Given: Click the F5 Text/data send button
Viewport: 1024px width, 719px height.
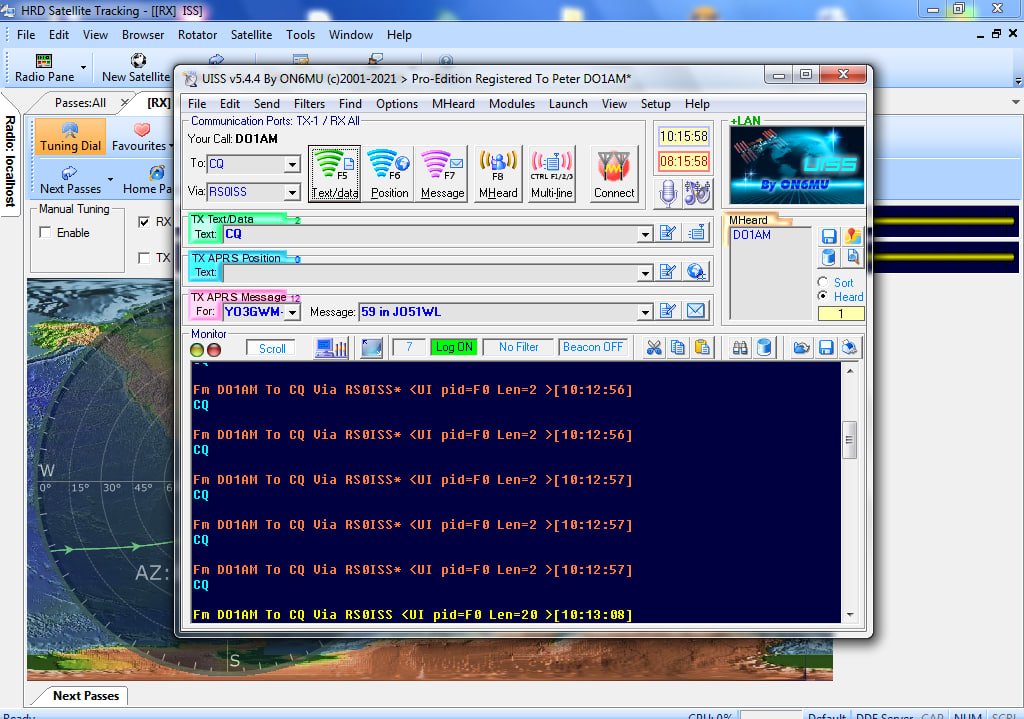Looking at the screenshot, I should point(334,174).
